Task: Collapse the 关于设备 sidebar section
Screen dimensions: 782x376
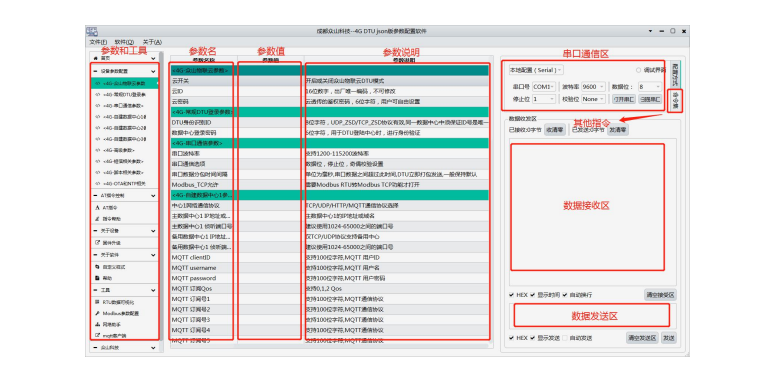Action: pyautogui.click(x=153, y=231)
